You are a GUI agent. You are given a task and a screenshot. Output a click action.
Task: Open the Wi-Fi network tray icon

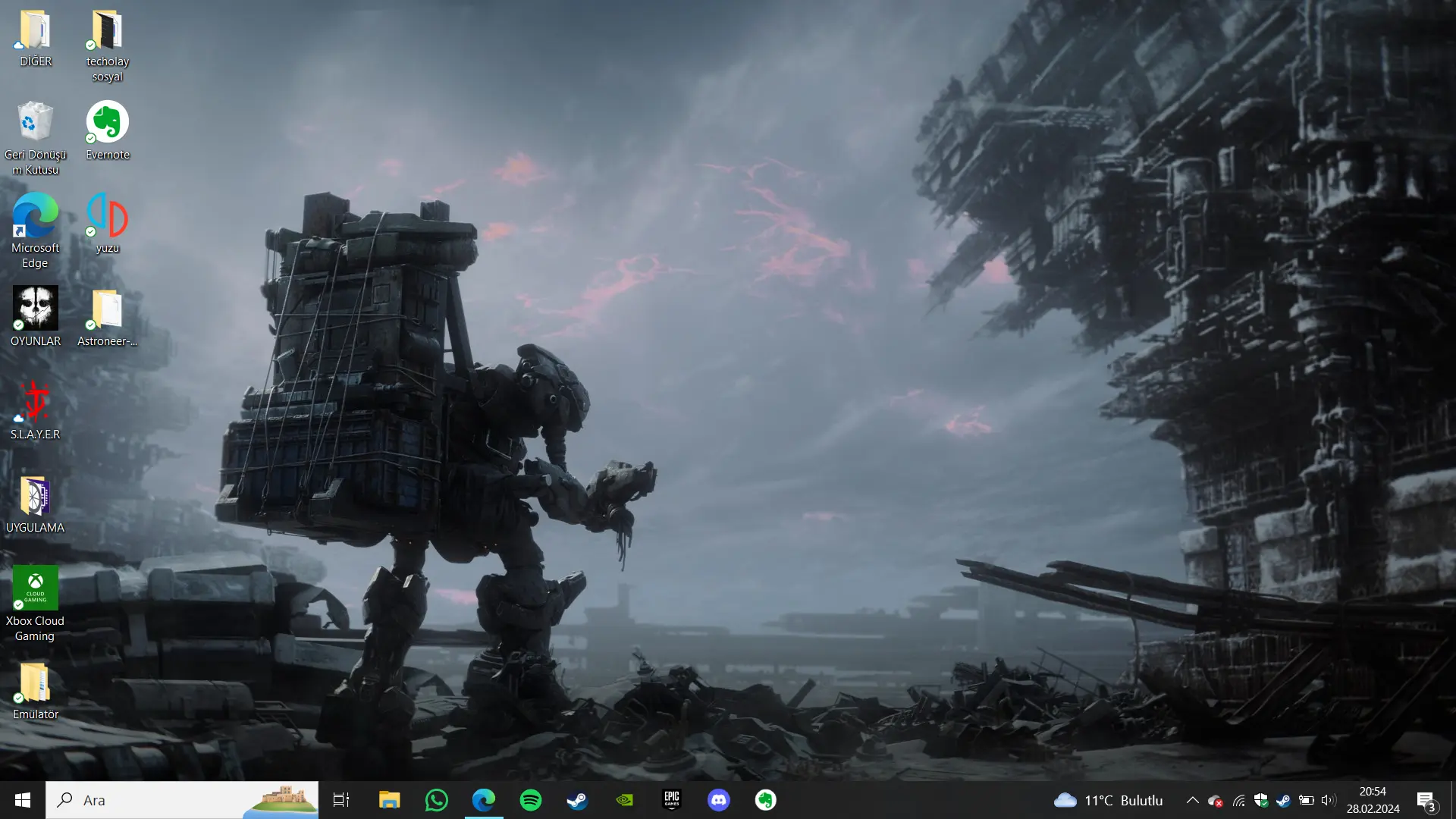[1238, 800]
